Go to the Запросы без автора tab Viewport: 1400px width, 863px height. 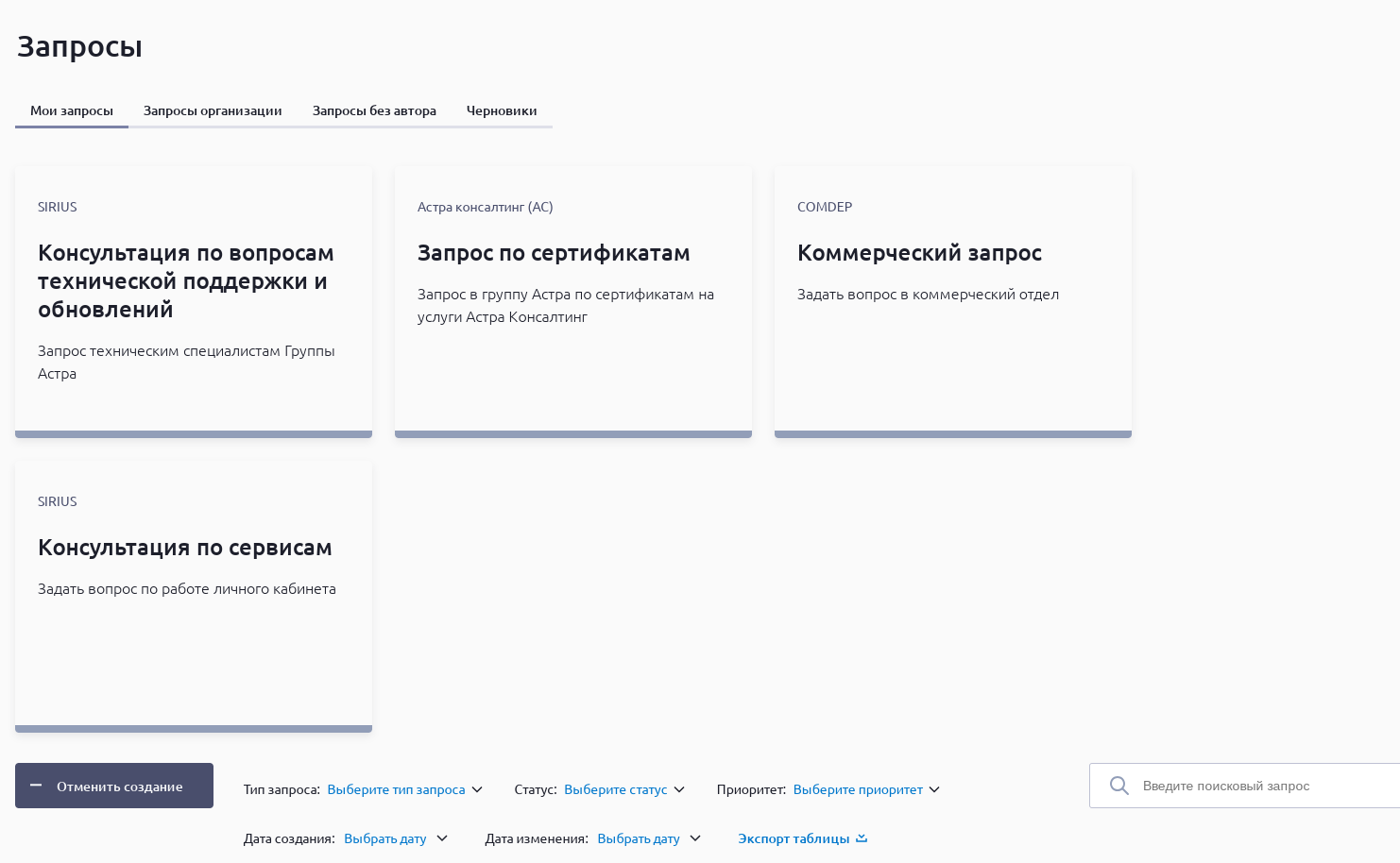[x=374, y=110]
